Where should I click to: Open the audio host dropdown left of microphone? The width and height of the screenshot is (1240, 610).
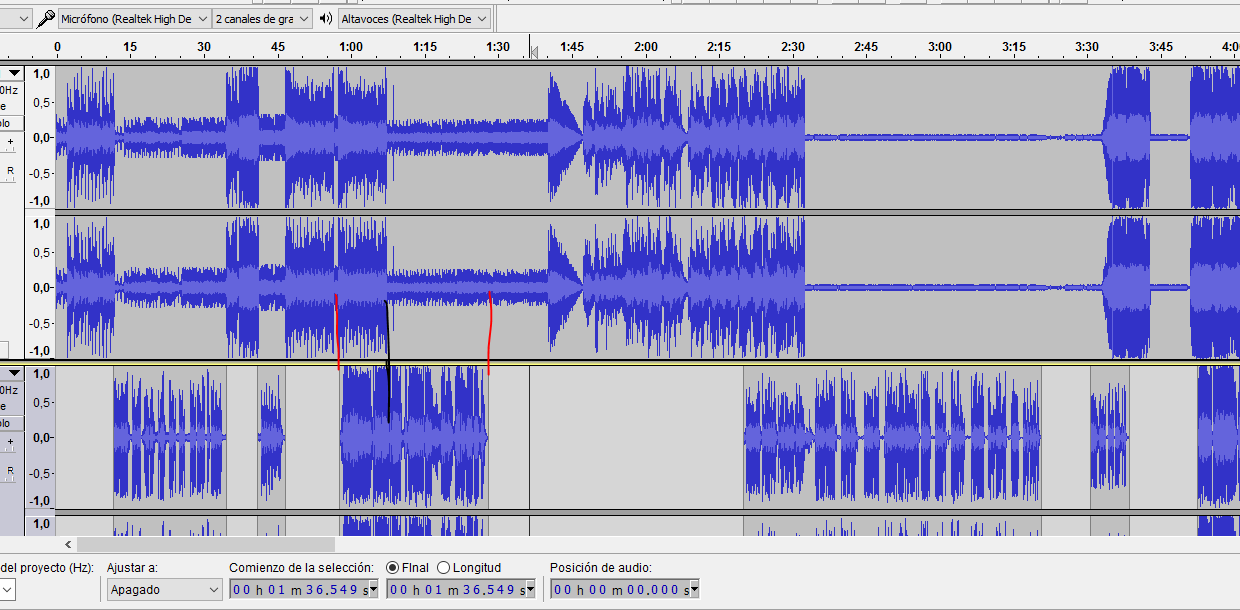[17, 19]
